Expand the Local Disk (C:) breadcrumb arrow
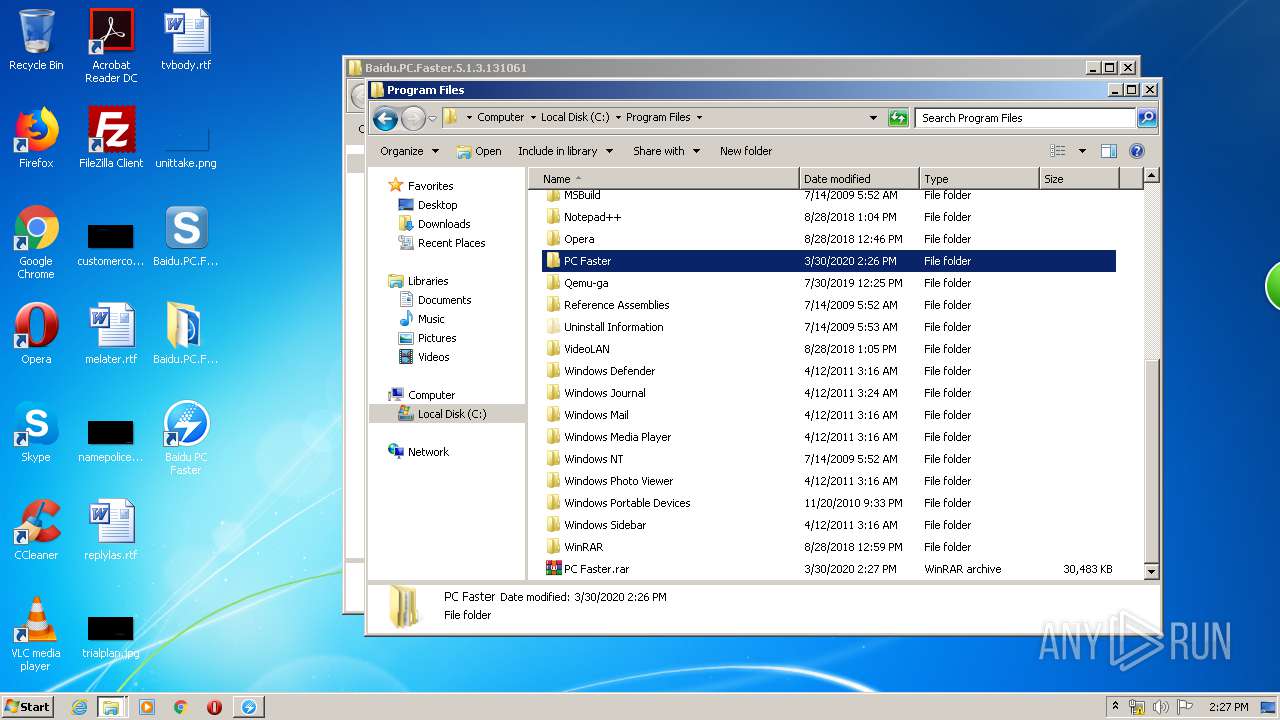 (x=618, y=118)
